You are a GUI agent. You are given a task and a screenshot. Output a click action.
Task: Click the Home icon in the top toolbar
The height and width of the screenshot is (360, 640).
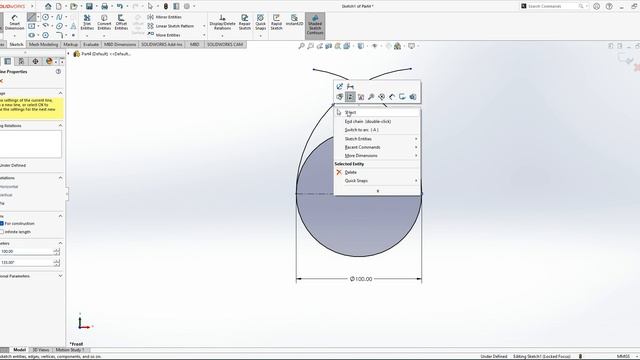click(48, 6)
